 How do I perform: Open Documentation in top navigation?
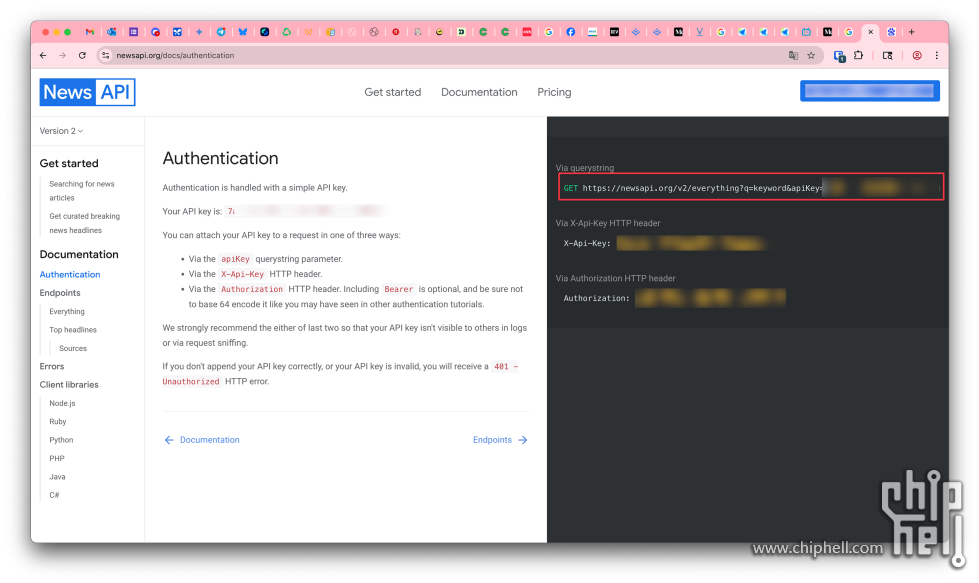[479, 92]
